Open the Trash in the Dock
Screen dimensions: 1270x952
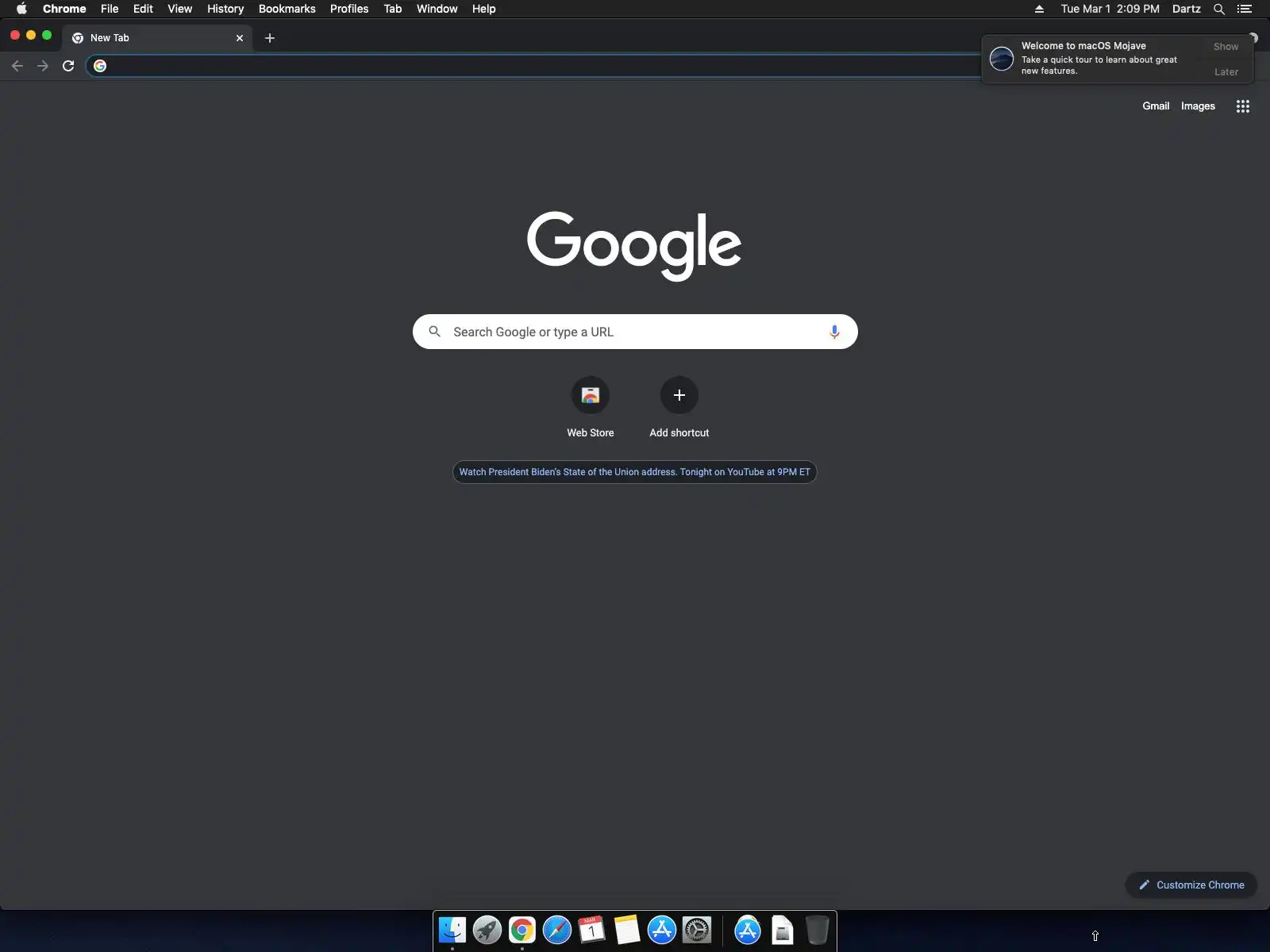click(817, 930)
